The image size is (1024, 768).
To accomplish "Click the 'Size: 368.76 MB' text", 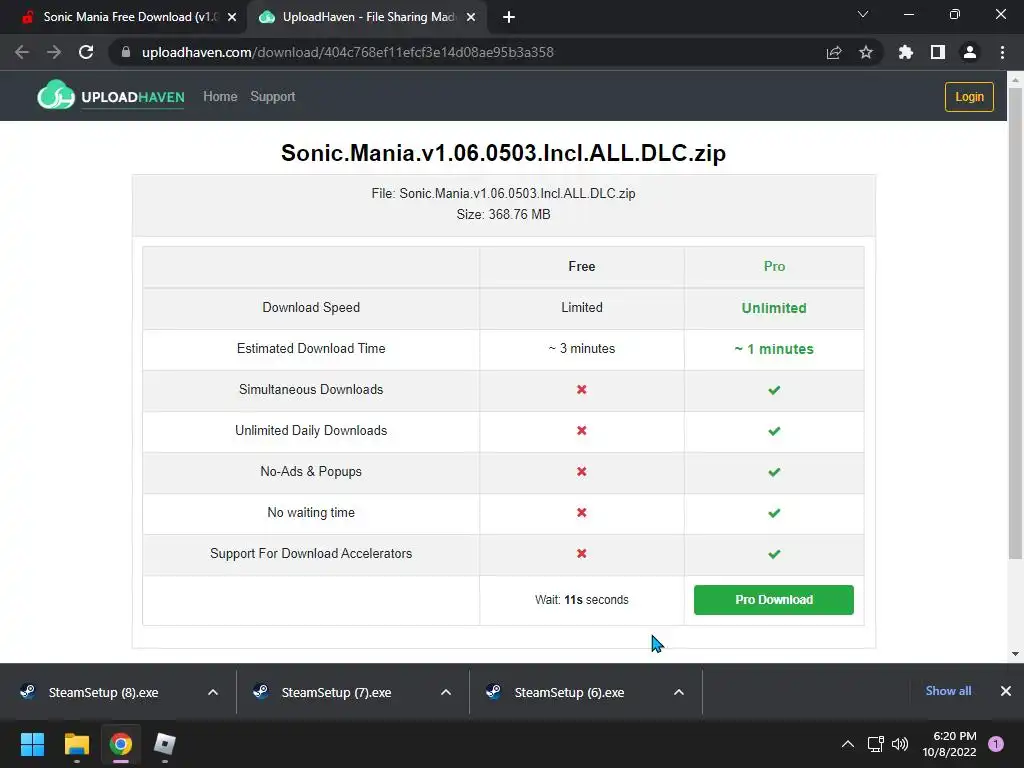I will [x=504, y=214].
